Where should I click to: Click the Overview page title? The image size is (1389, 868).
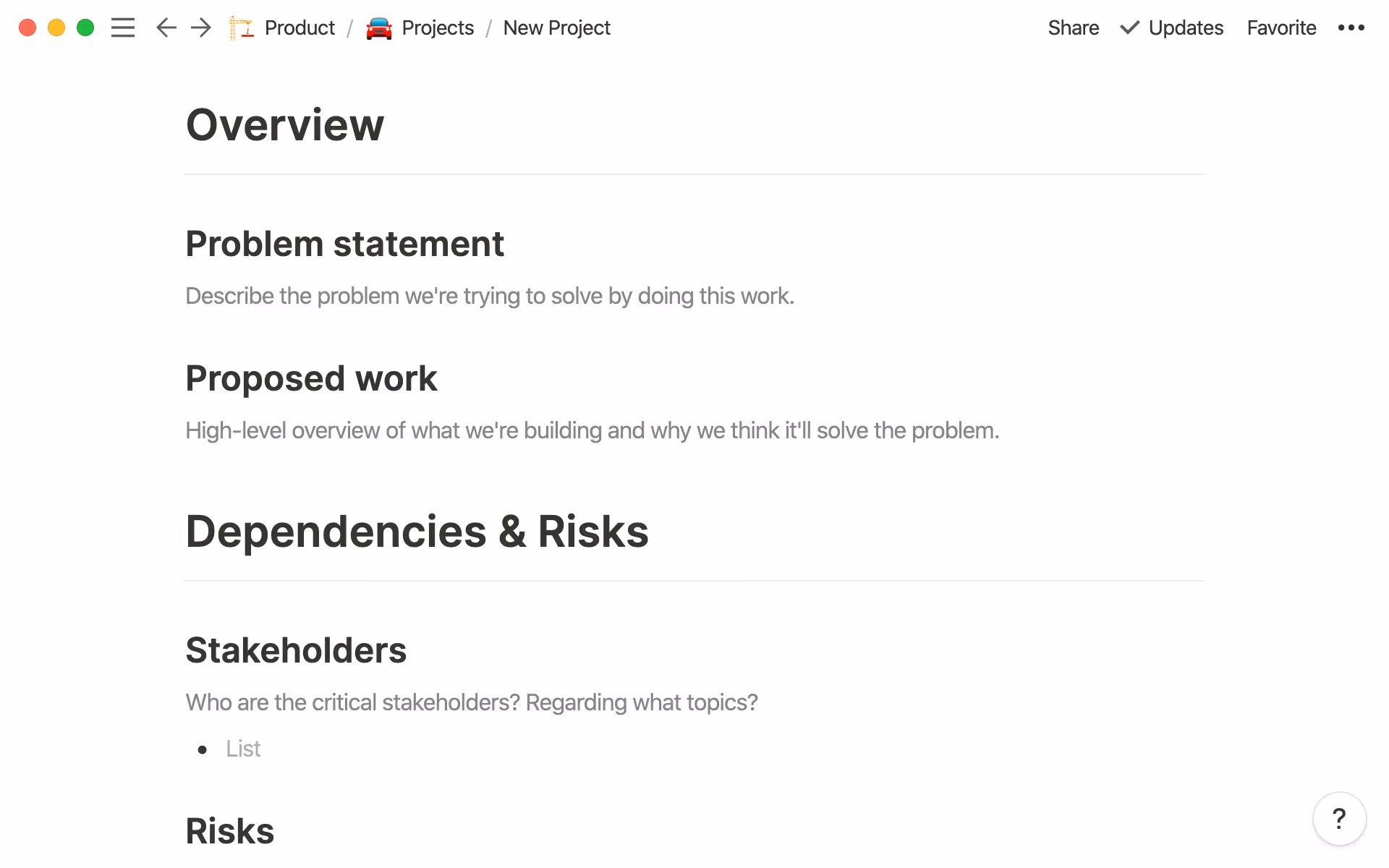point(284,124)
